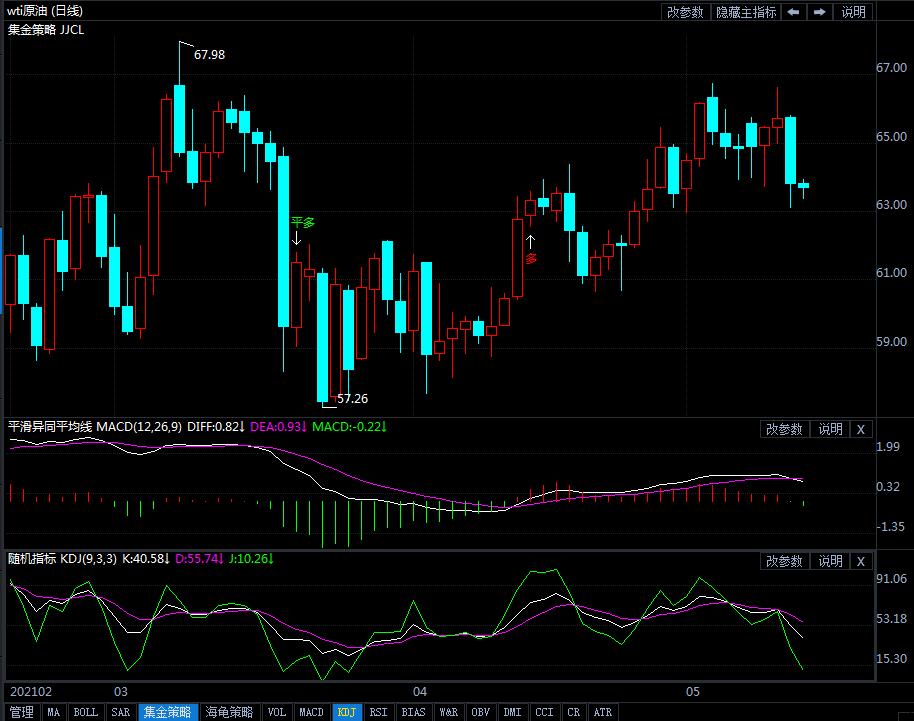Screen dimensions: 914x721
Task: Close the MACD panel with X
Action: [x=861, y=429]
